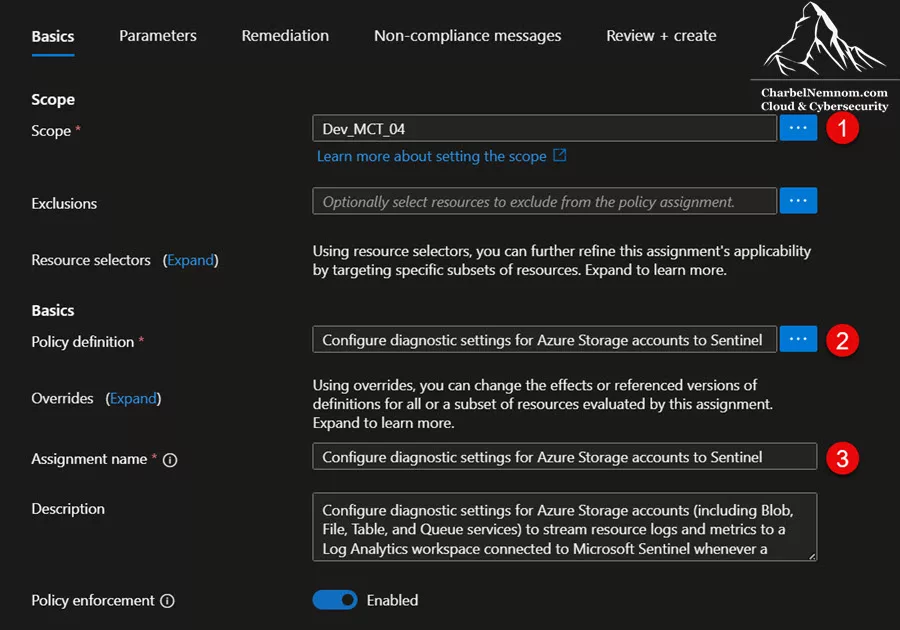Click the Enabled label next to the toggle
The height and width of the screenshot is (630, 900).
(393, 600)
